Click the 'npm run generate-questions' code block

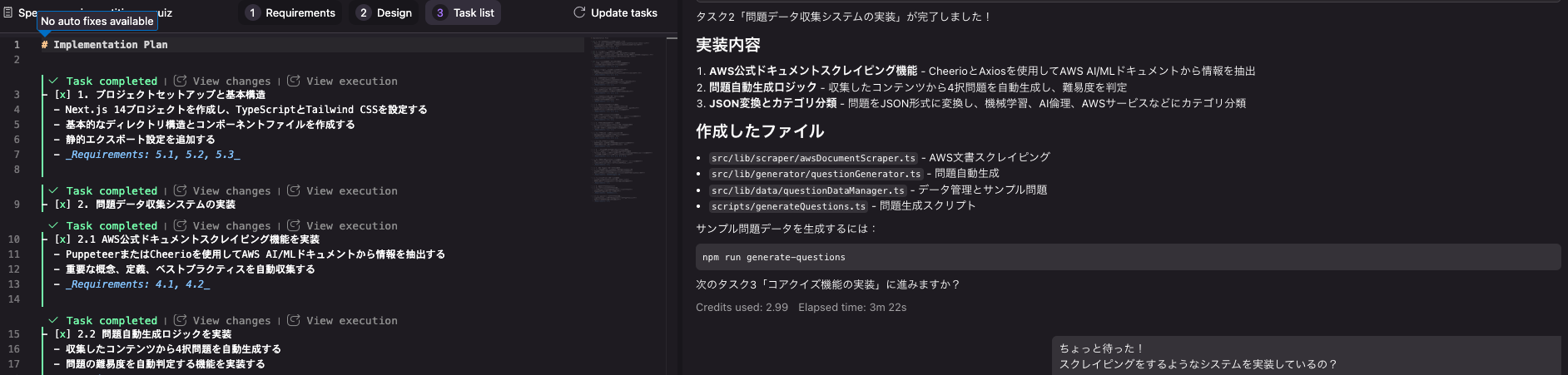point(1128,257)
